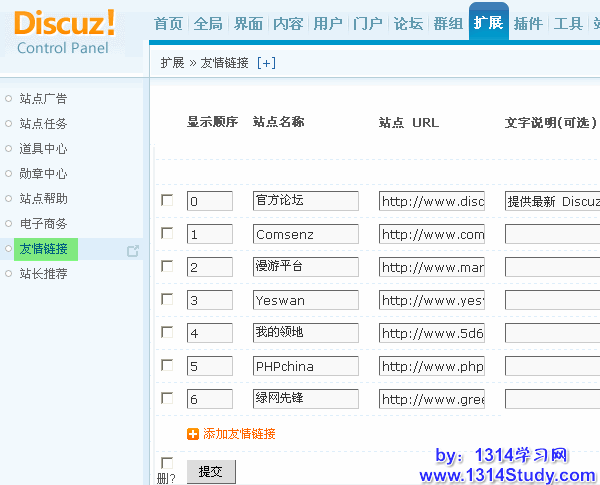The height and width of the screenshot is (485, 600).
Task: Select the checkbox for 绿网先锋 row
Action: 167,398
